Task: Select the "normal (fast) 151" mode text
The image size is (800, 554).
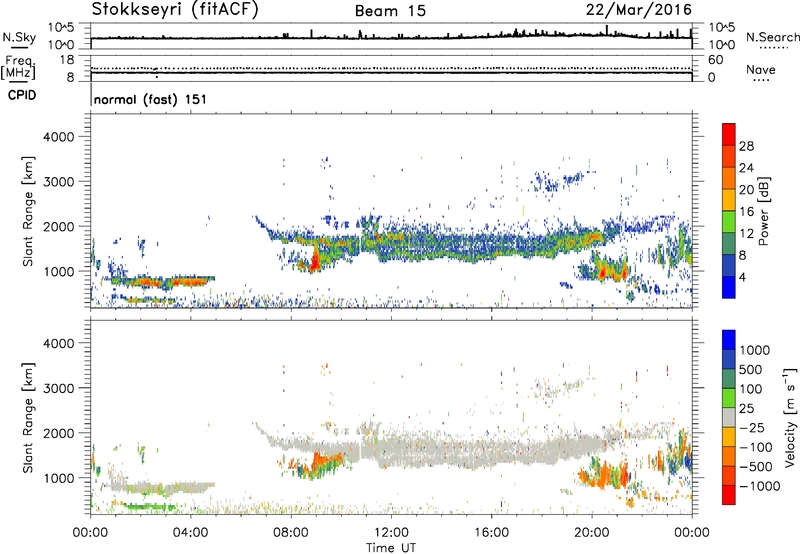Action: (151, 99)
